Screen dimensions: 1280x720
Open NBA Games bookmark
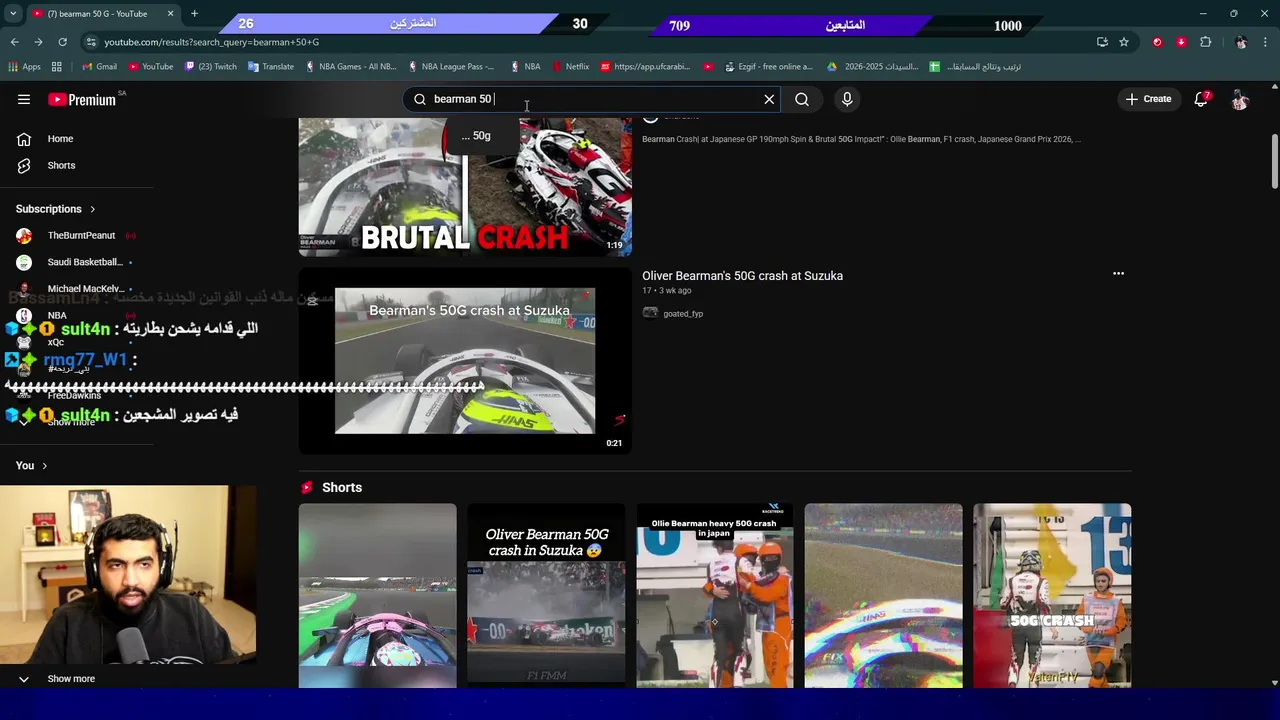tap(350, 67)
